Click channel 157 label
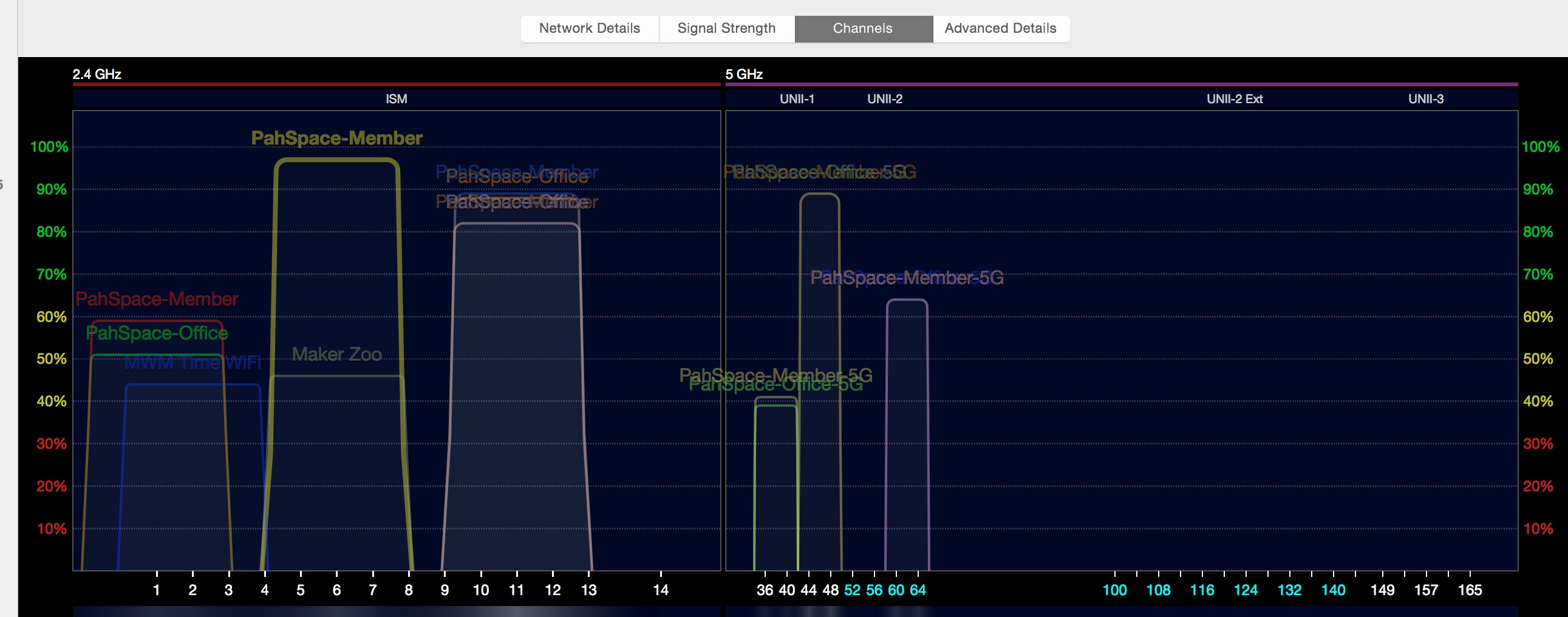Screen dimensions: 1568x617 coord(1426,590)
